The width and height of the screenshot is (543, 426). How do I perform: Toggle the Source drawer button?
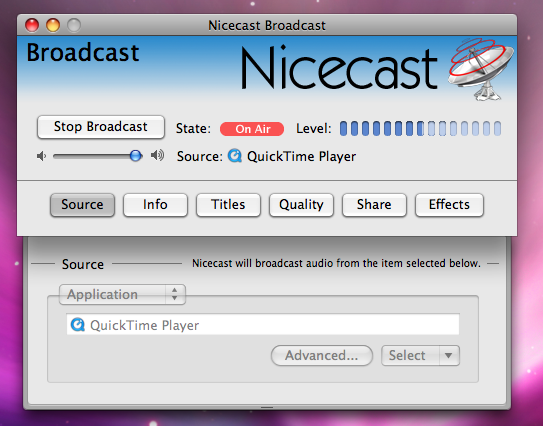coord(82,205)
